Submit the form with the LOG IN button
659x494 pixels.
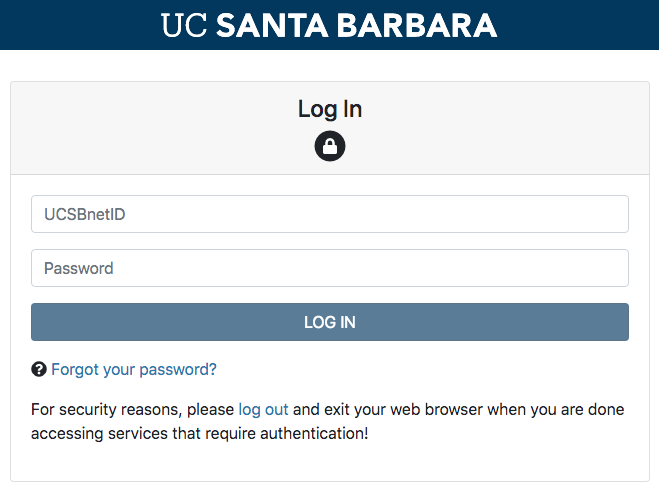[x=330, y=322]
